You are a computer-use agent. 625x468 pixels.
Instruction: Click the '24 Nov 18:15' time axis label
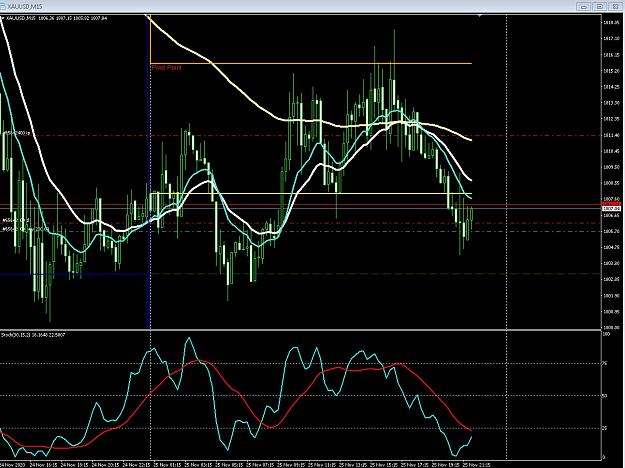click(x=75, y=465)
